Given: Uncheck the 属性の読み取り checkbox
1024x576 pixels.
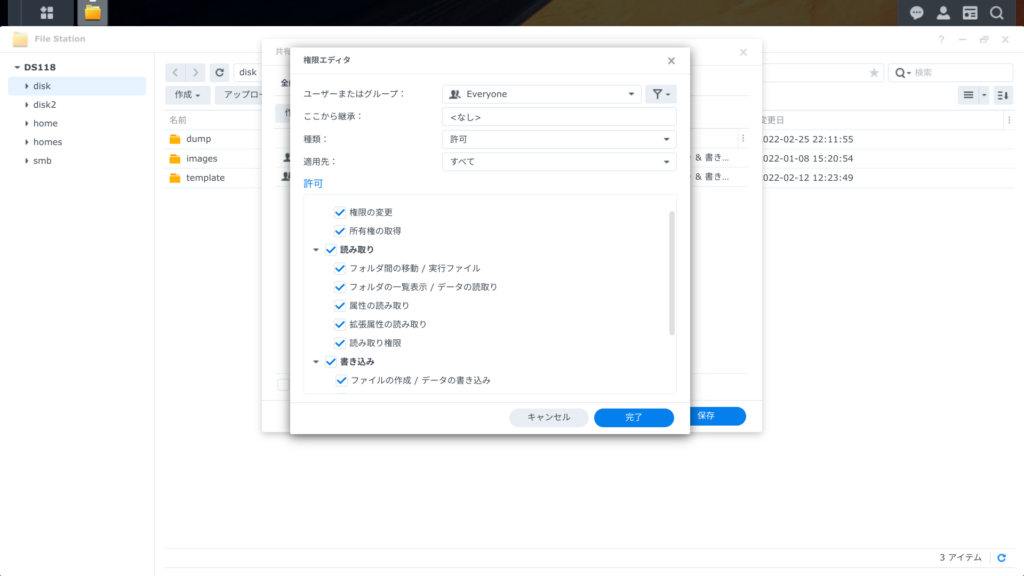Looking at the screenshot, I should tap(340, 306).
